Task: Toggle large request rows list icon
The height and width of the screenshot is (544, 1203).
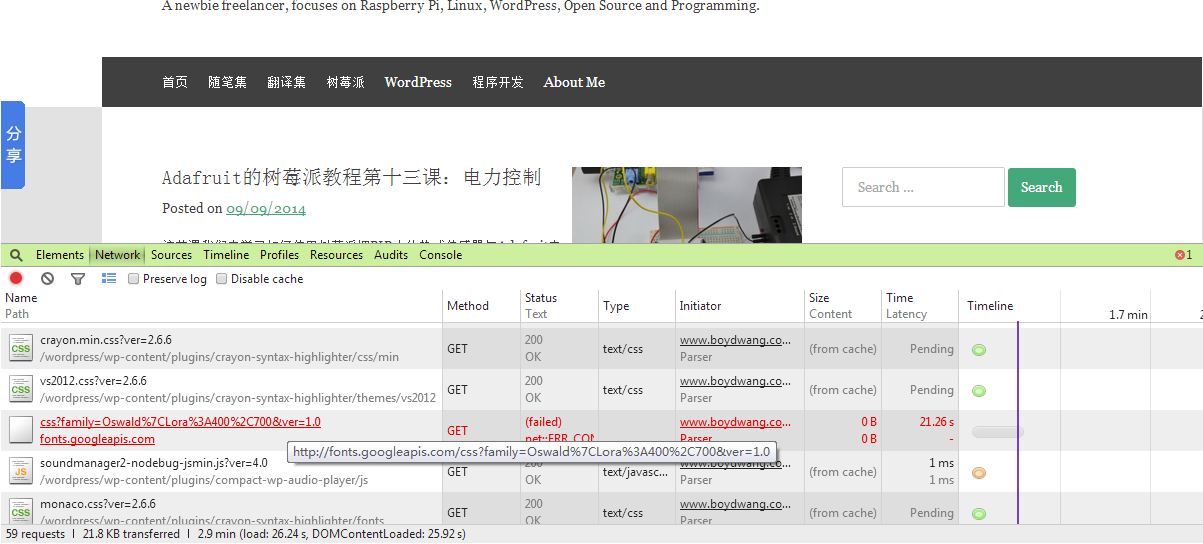Action: click(109, 279)
